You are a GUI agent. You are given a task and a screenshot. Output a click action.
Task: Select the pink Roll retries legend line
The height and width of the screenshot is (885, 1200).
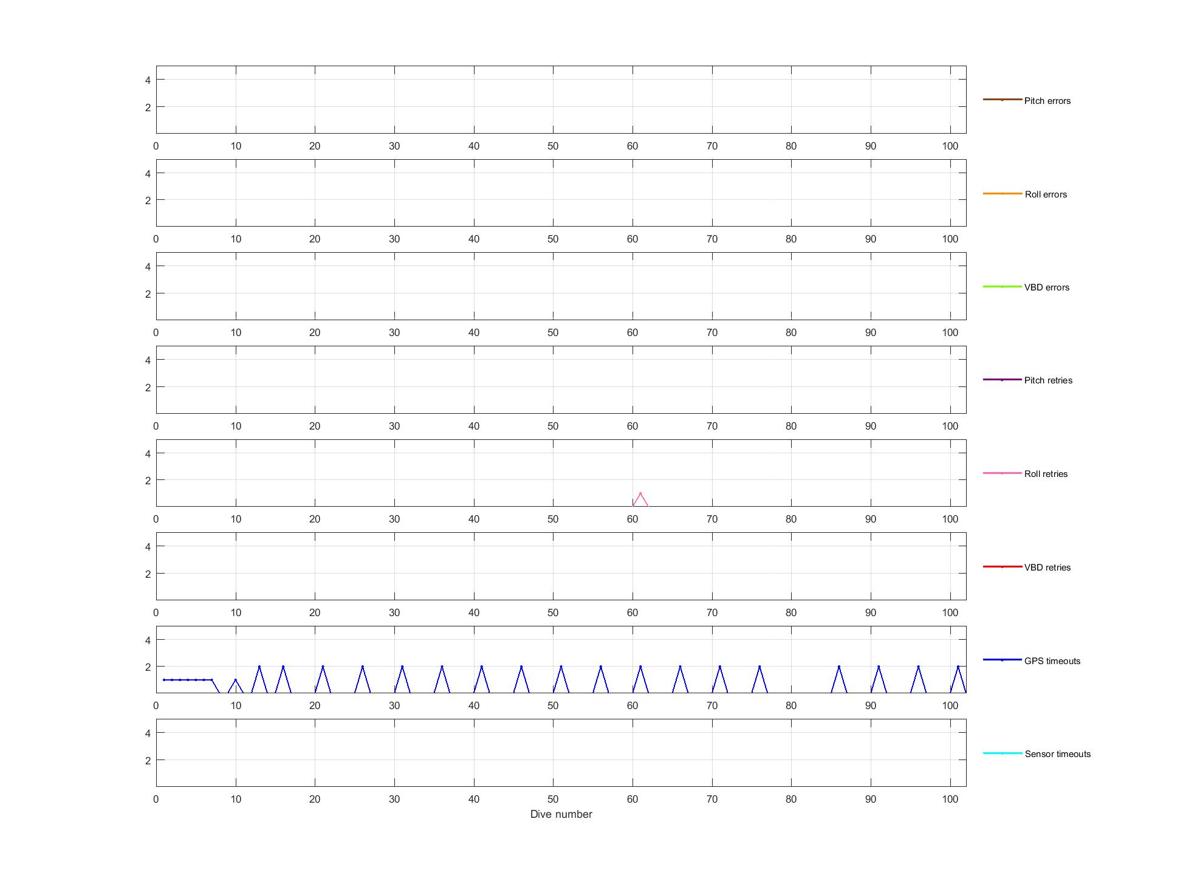coord(1002,473)
